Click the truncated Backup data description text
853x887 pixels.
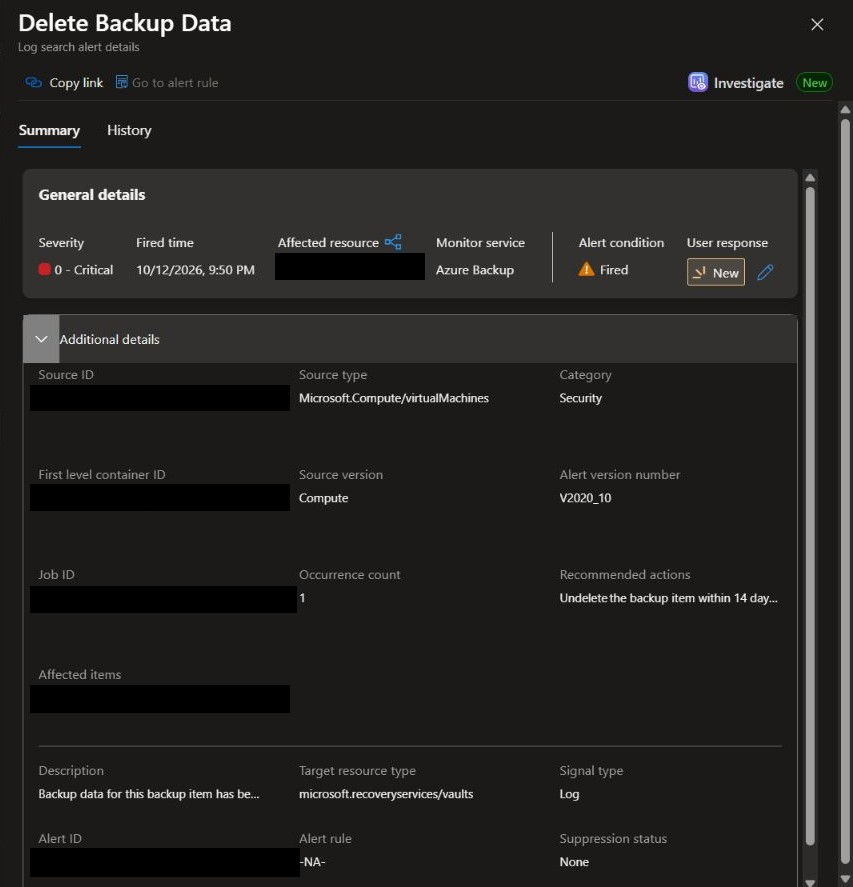pos(149,794)
